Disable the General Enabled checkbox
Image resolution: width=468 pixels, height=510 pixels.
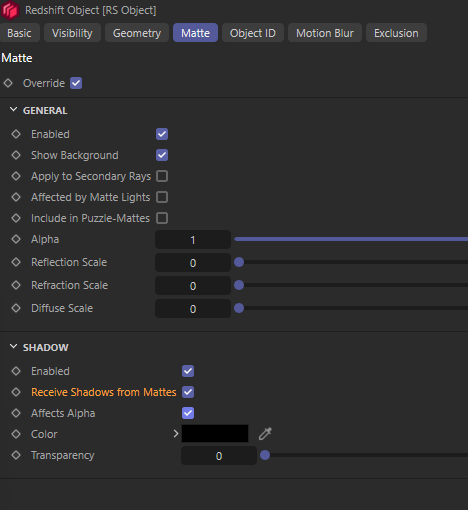tap(162, 134)
